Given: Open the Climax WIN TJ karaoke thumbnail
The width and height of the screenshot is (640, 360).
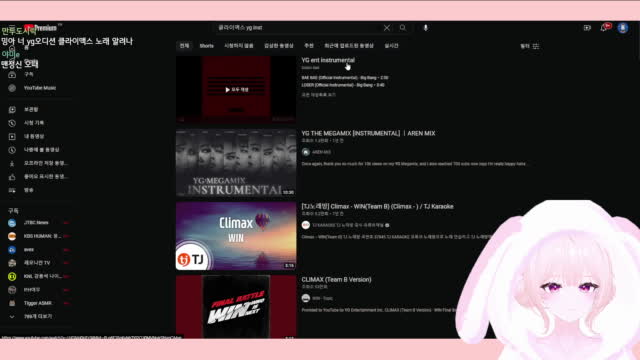Looking at the screenshot, I should (236, 236).
